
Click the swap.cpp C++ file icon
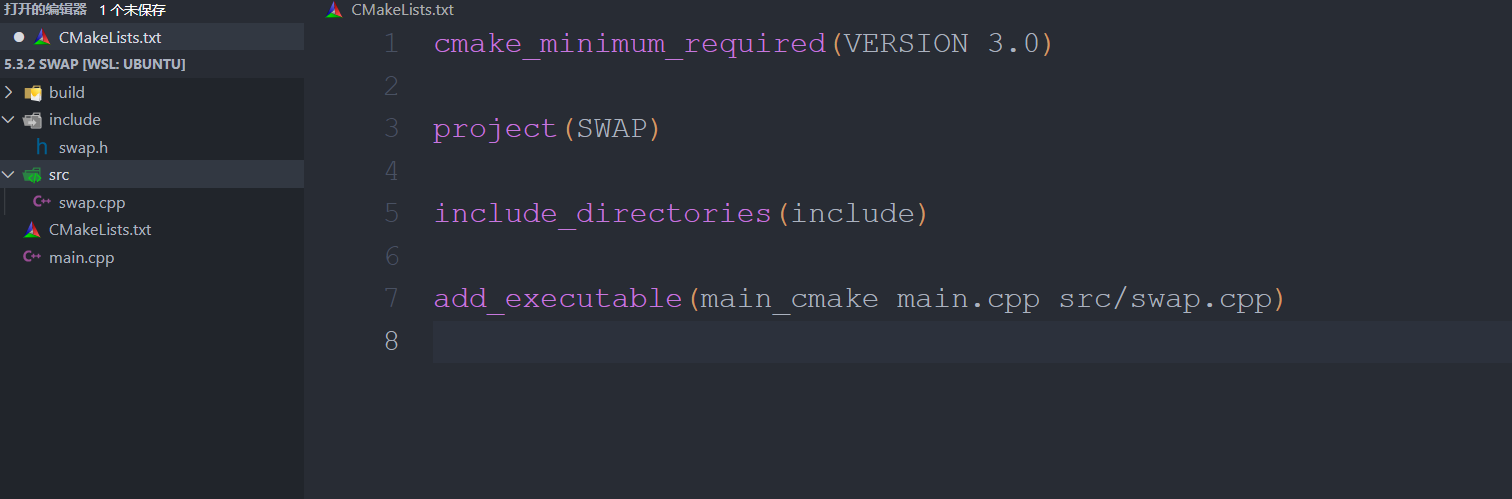[42, 202]
